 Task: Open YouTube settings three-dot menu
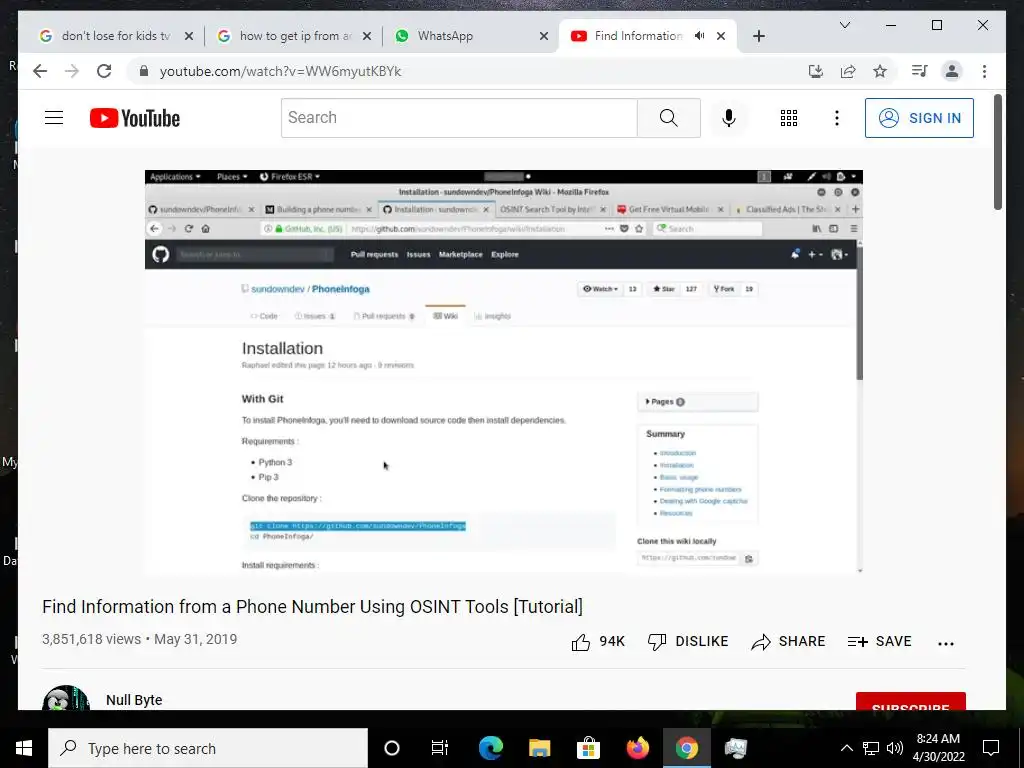tap(837, 118)
